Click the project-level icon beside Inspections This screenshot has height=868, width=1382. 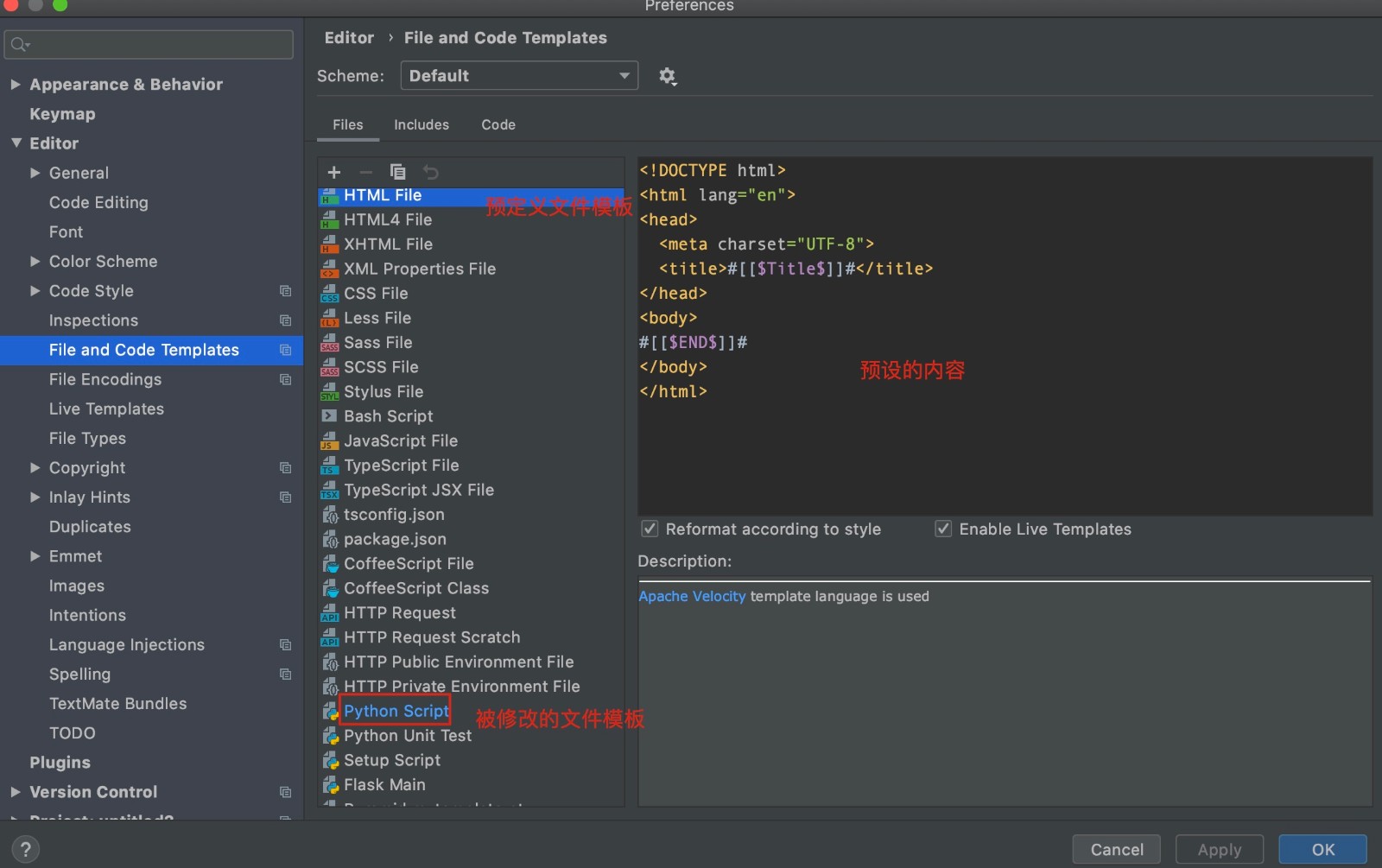point(285,320)
